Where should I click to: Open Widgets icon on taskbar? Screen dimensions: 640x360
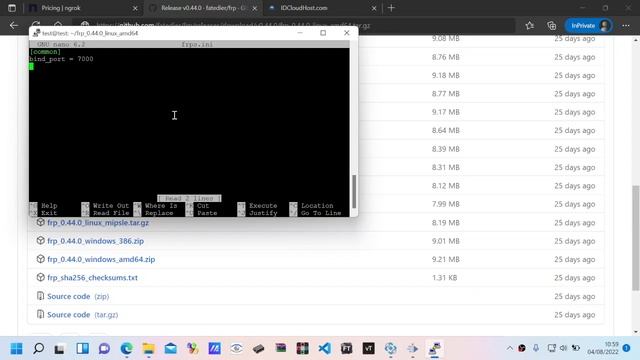82,349
